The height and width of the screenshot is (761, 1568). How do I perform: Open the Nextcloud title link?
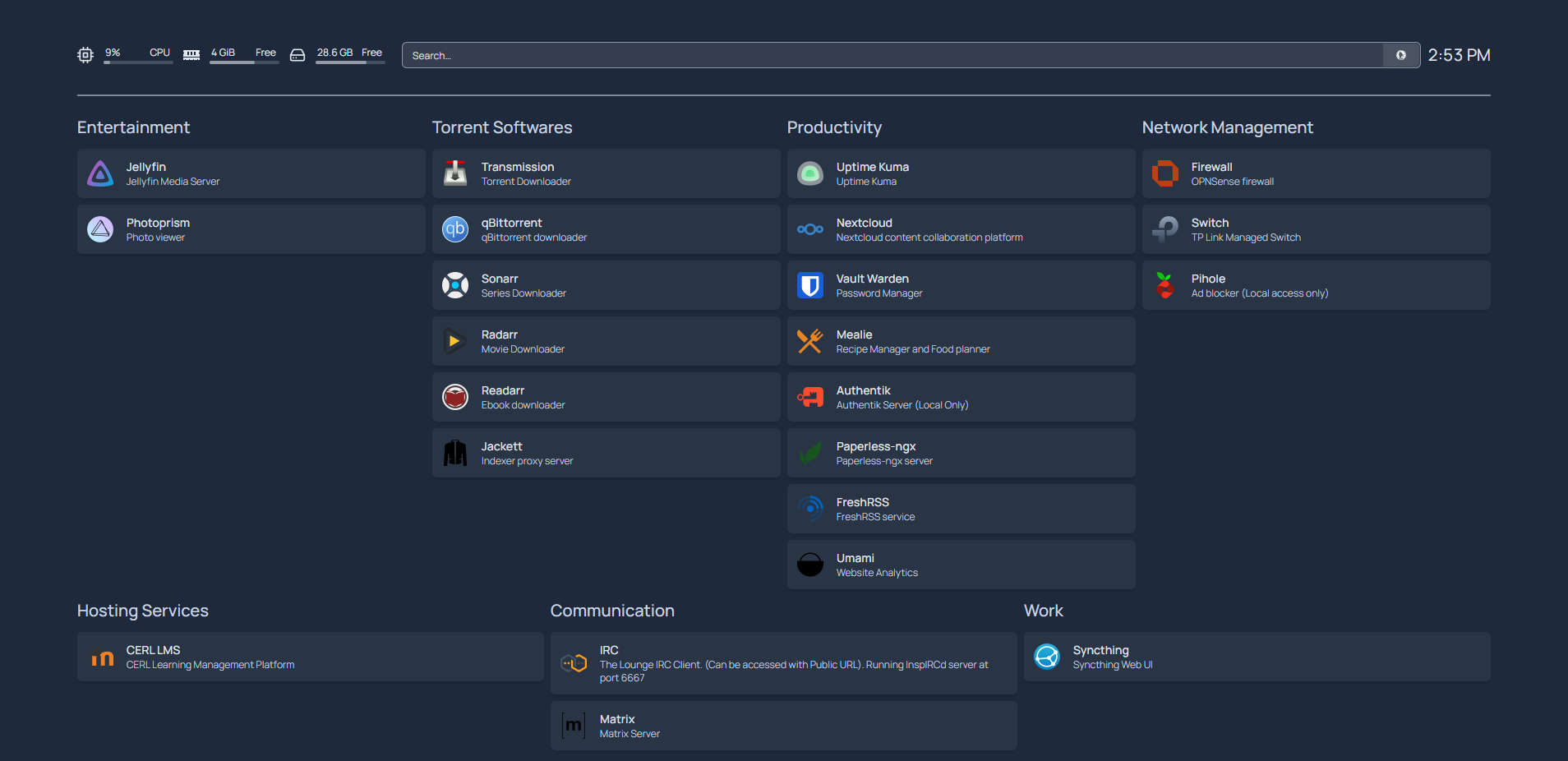865,223
